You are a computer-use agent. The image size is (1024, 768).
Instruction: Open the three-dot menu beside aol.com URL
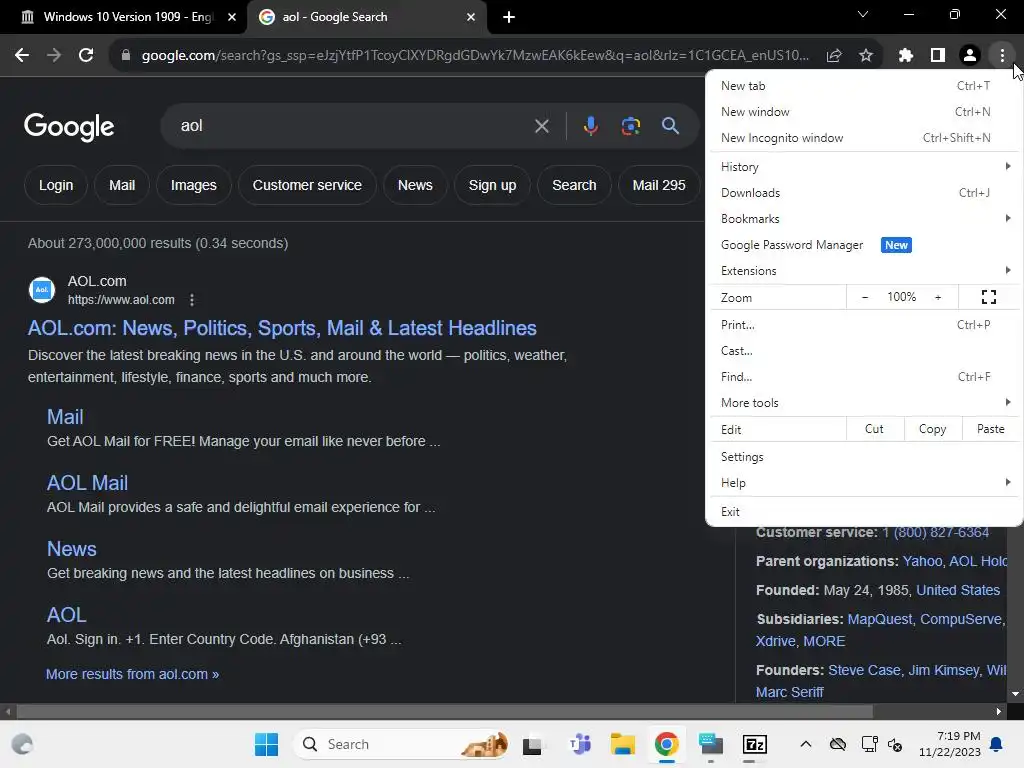tap(191, 300)
